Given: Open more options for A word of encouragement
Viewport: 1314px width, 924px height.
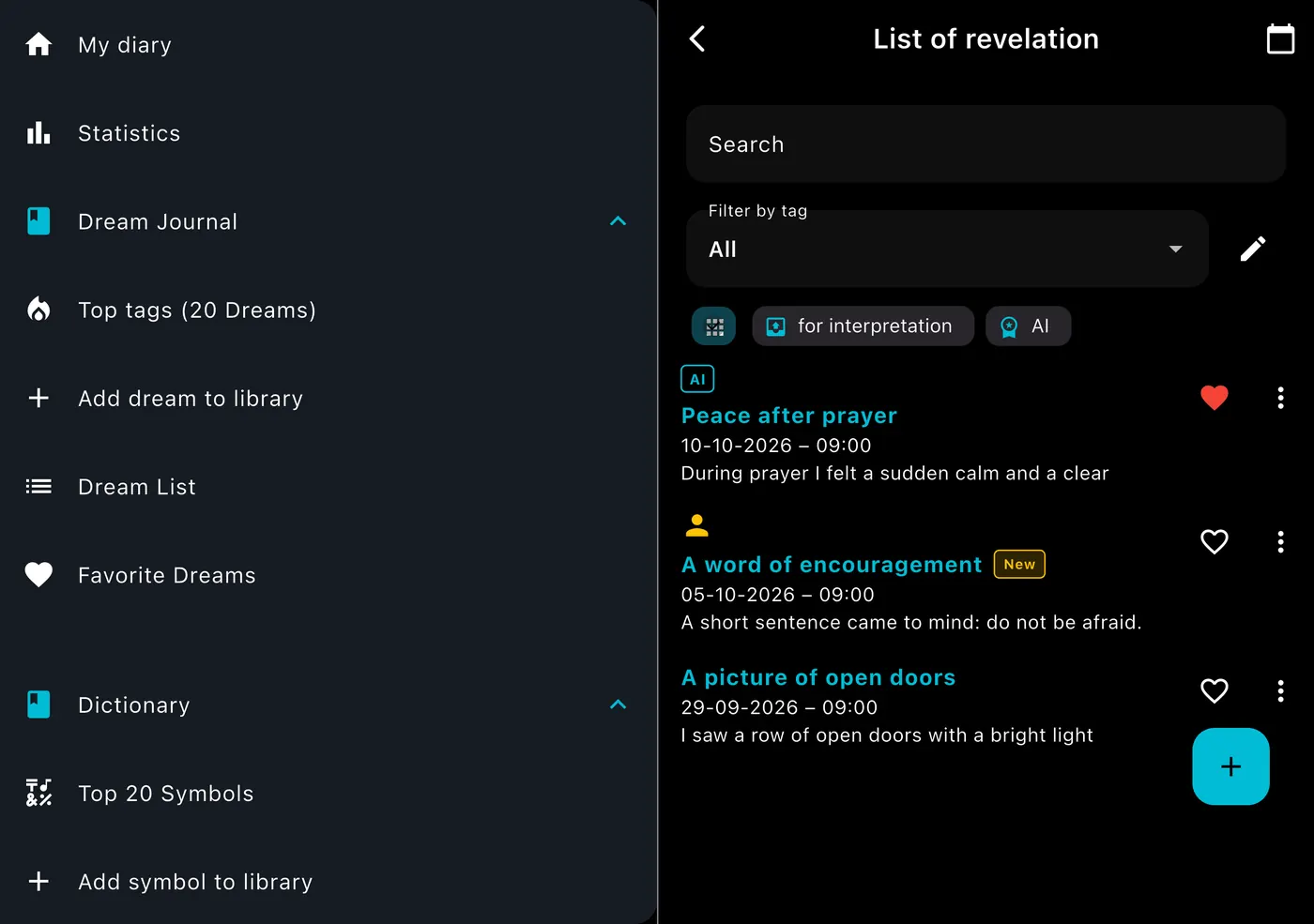Looking at the screenshot, I should [1280, 541].
